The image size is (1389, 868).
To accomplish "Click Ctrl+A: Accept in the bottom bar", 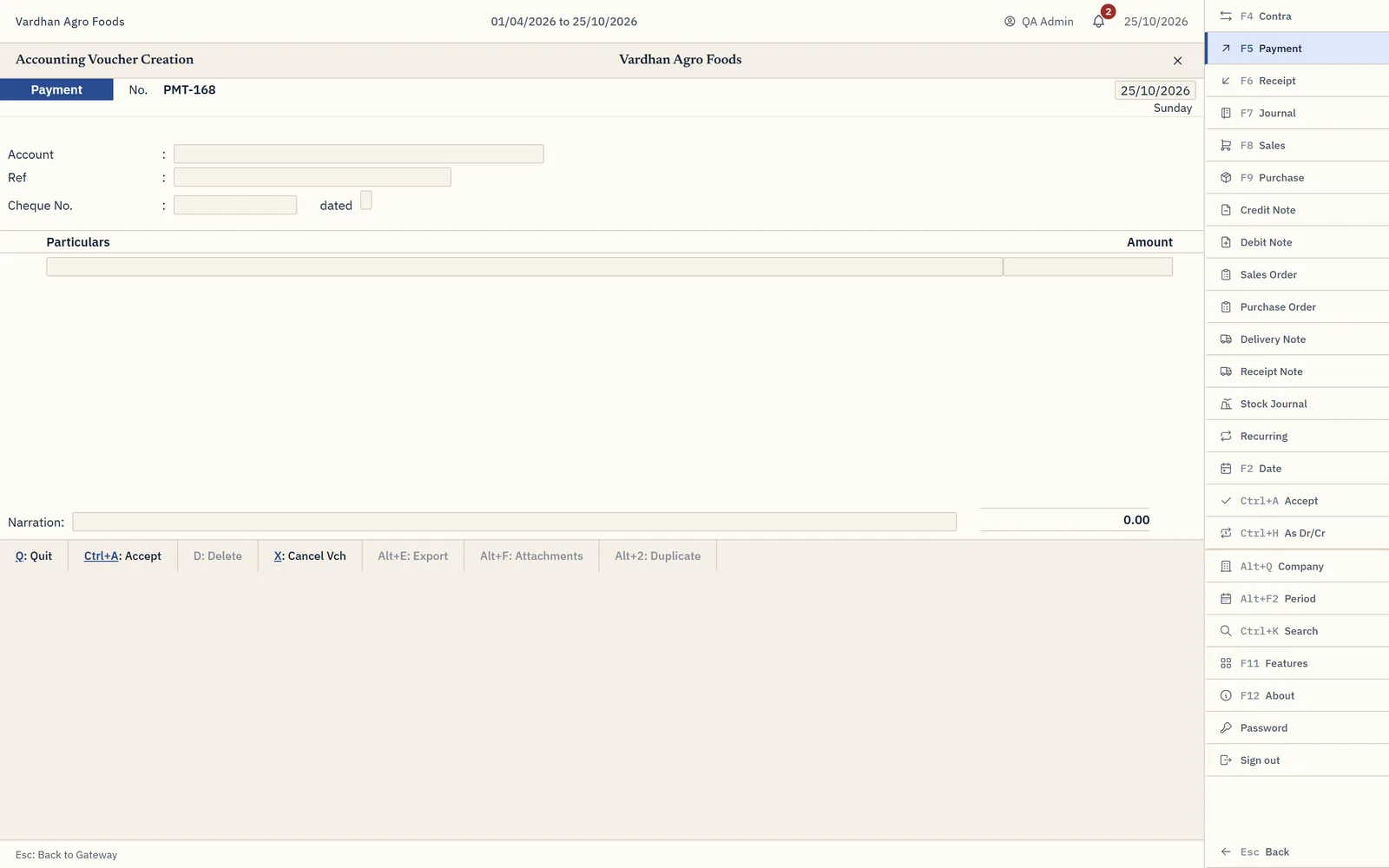I will (122, 556).
